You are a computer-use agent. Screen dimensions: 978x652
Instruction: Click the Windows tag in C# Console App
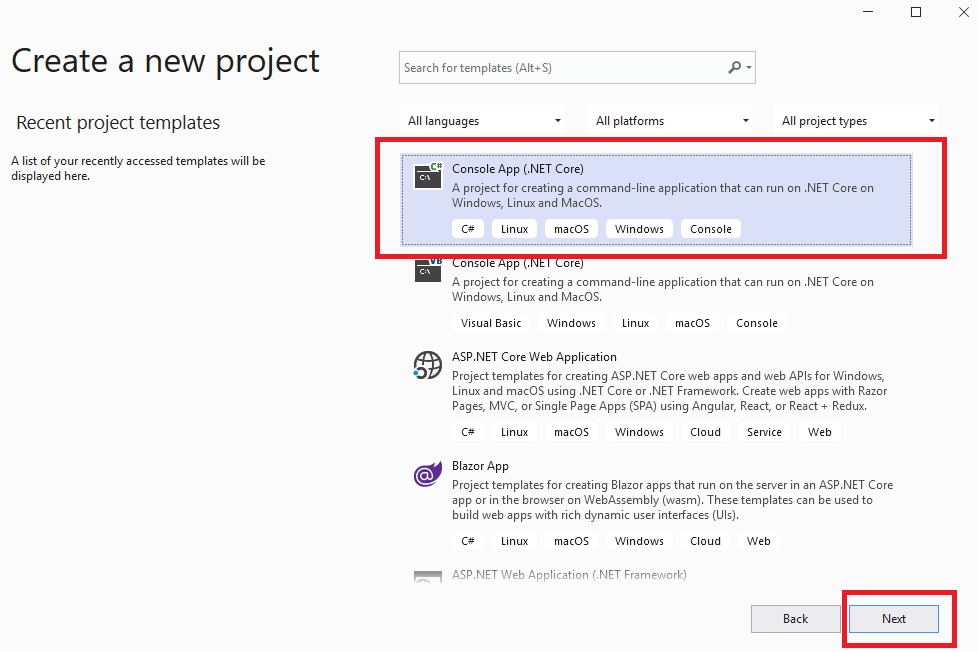(639, 229)
